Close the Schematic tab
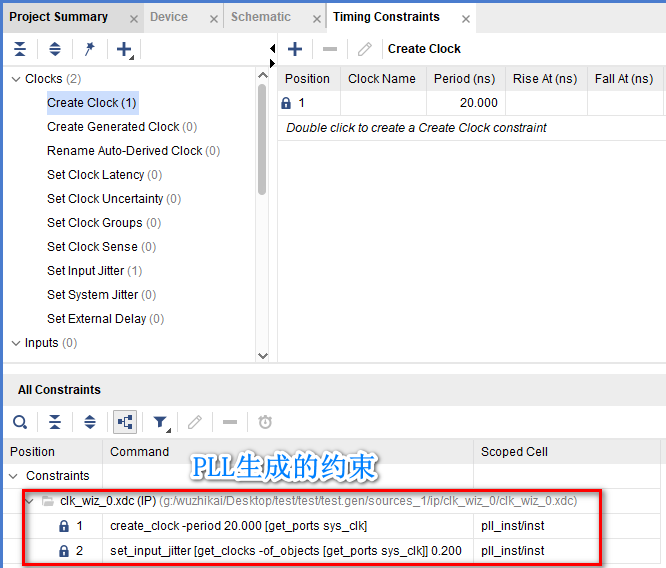The width and height of the screenshot is (666, 568). (316, 19)
